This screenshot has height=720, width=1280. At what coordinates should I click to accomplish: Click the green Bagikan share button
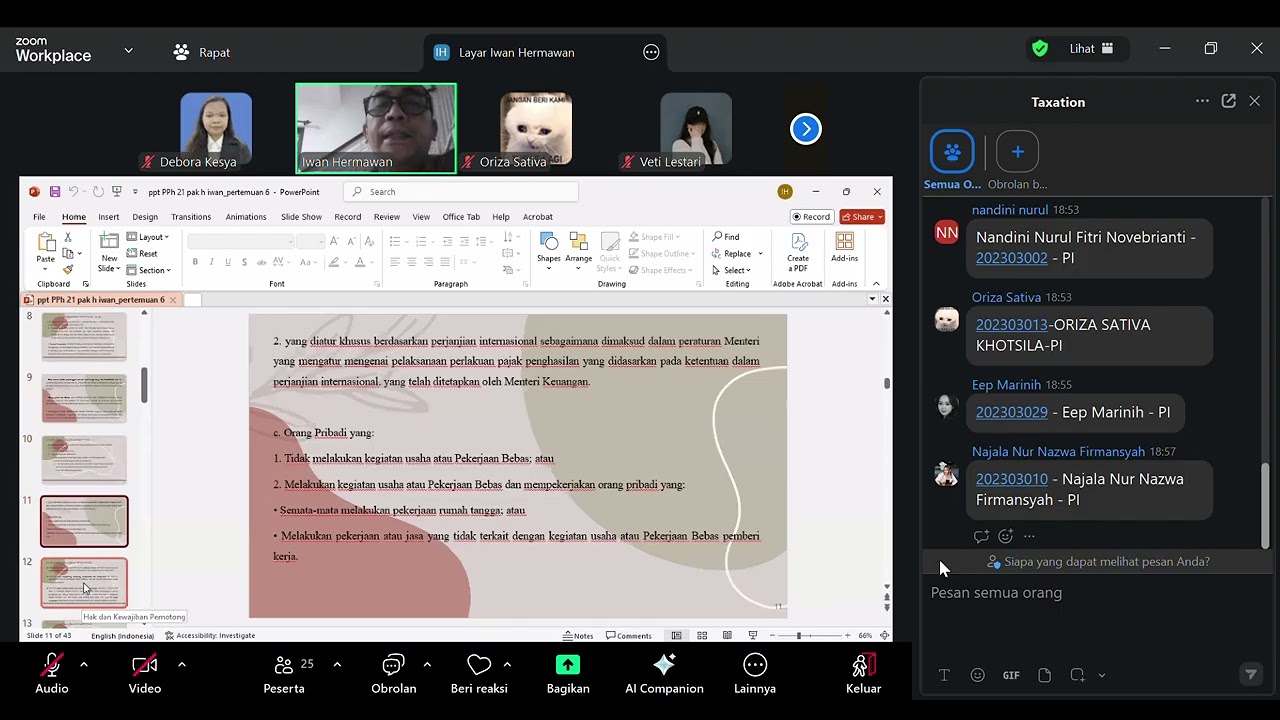[x=568, y=674]
